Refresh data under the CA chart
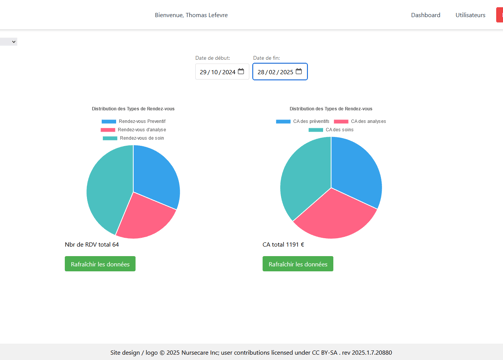The image size is (503, 360). (298, 264)
